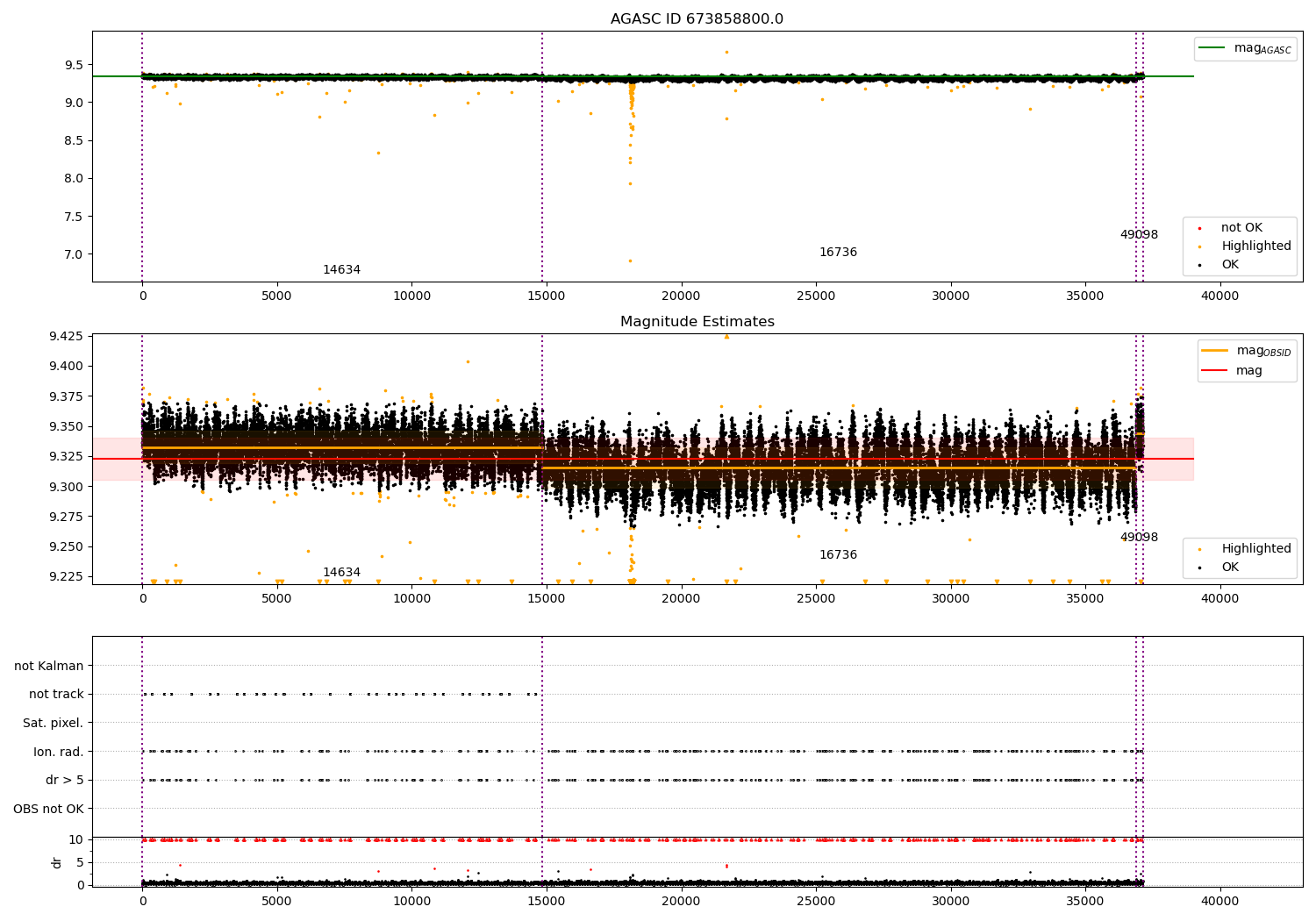Click the 9.300 y-axis tick label

click(66, 487)
